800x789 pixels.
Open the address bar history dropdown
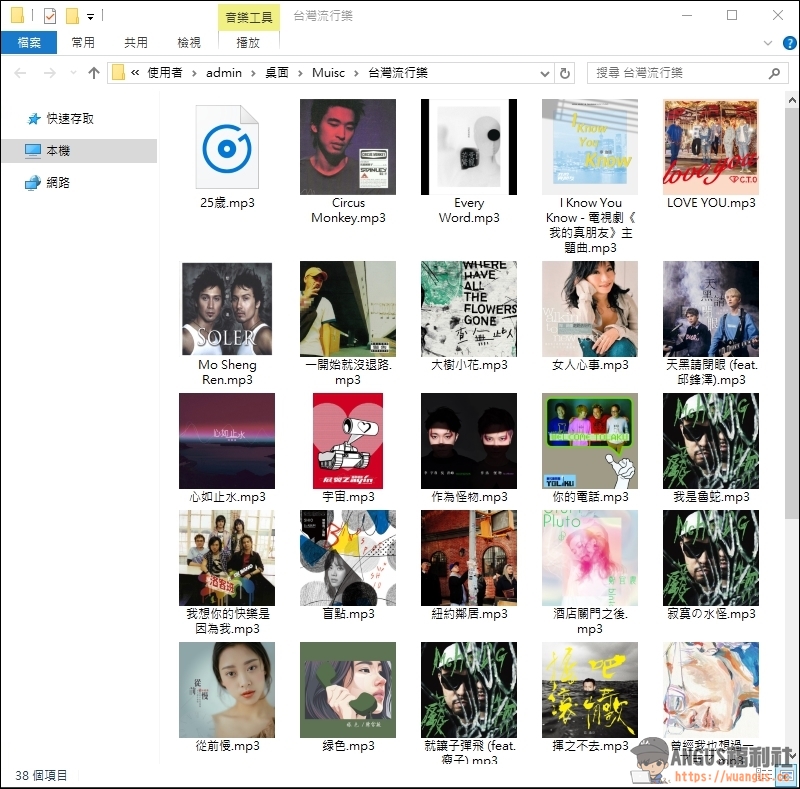click(544, 73)
